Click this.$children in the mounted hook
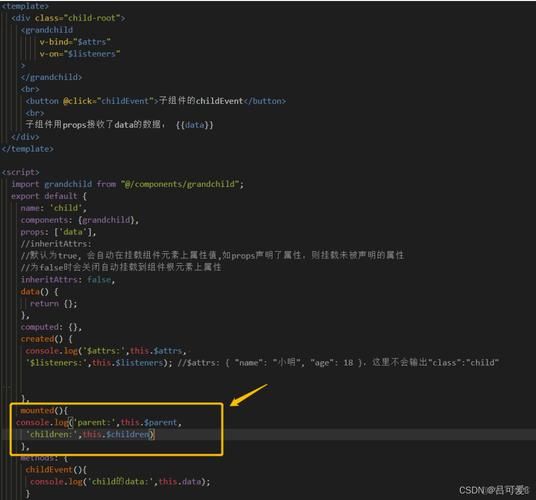This screenshot has height=500, width=536. point(116,435)
